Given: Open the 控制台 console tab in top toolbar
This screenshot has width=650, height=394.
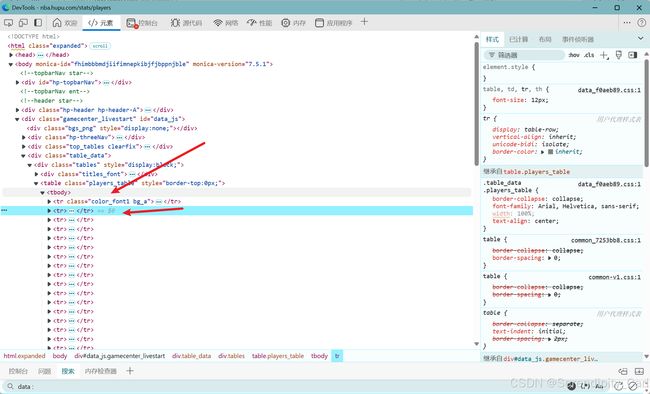Looking at the screenshot, I should pyautogui.click(x=142, y=23).
